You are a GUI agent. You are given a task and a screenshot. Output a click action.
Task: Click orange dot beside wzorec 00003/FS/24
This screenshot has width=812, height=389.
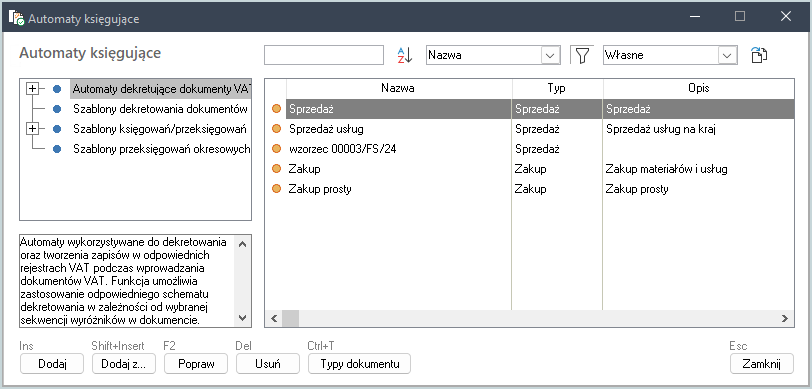coord(277,149)
